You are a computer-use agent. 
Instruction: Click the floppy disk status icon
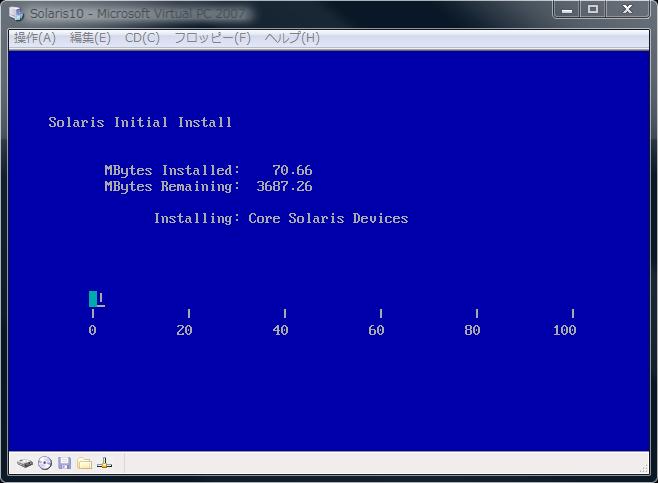pos(64,463)
